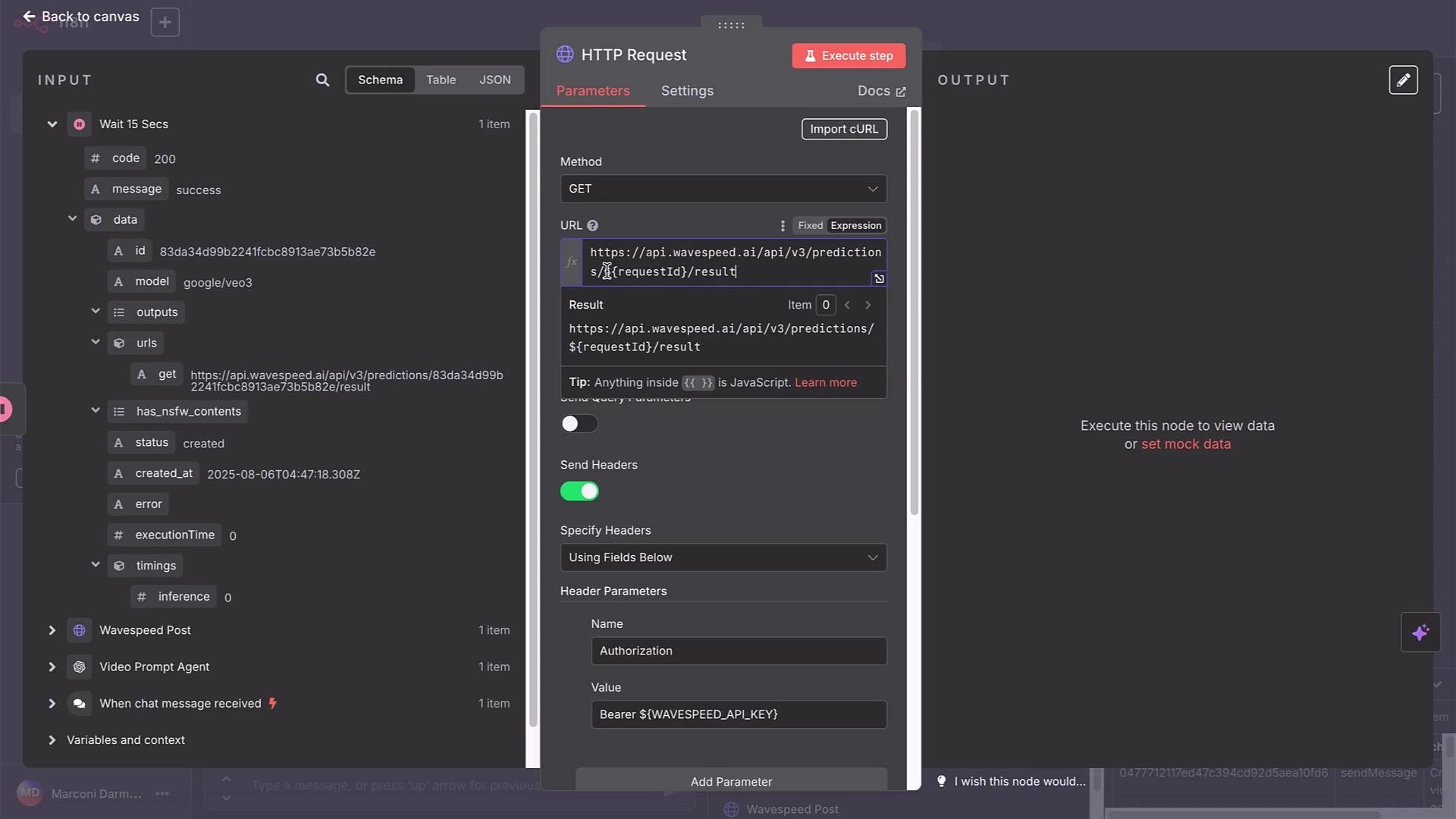This screenshot has height=819, width=1456.
Task: Collapse the data object tree
Action: click(73, 218)
